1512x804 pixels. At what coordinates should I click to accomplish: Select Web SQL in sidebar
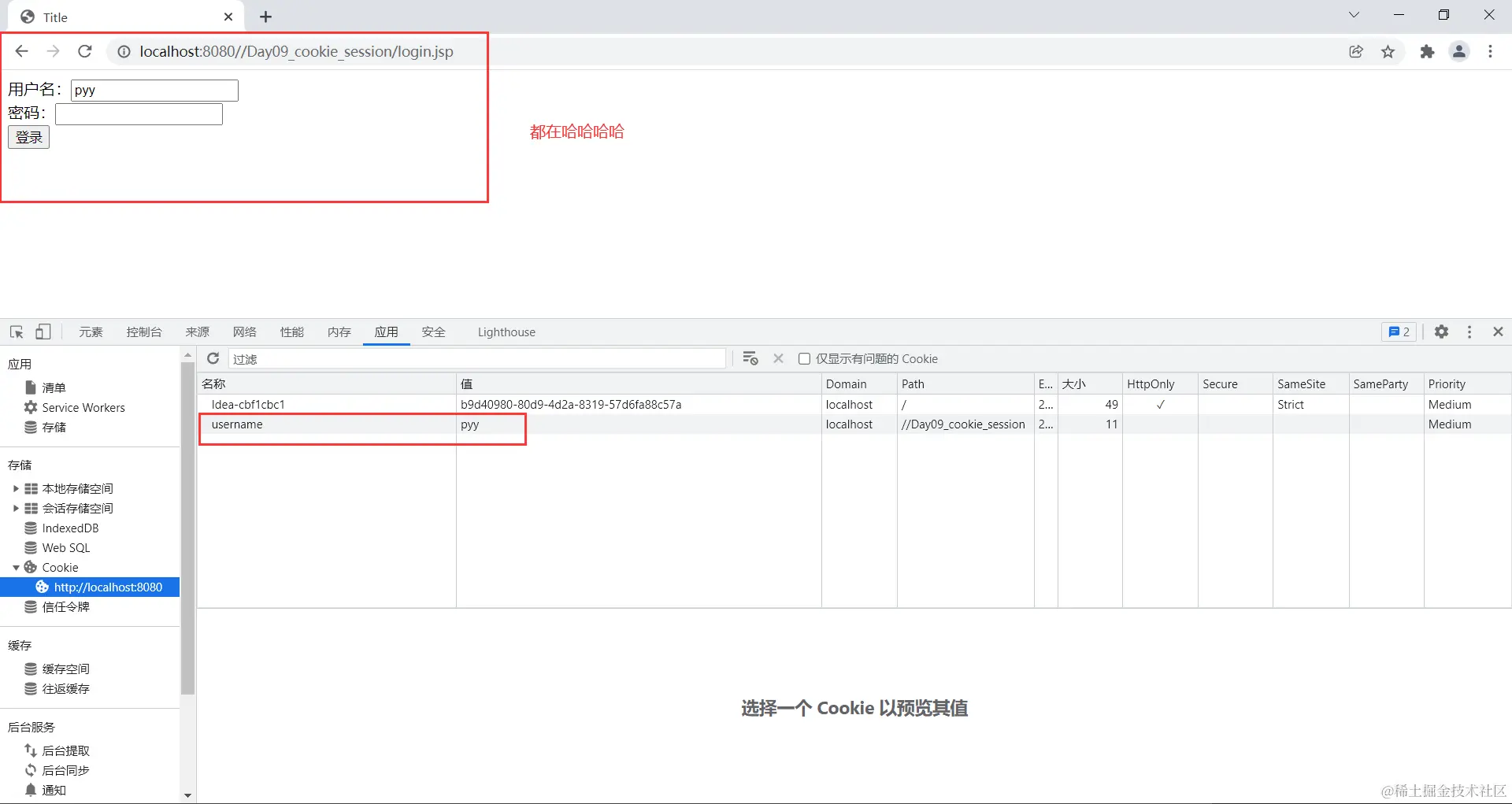(66, 547)
